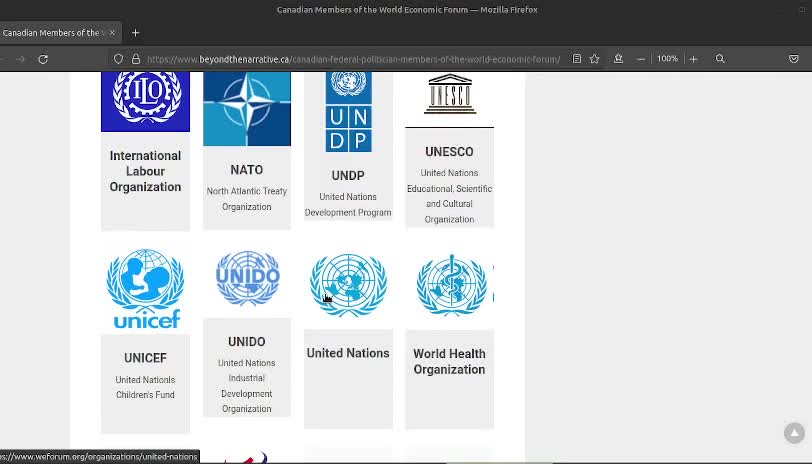The image size is (812, 464).
Task: Click United Nations Children's Fund text
Action: click(146, 387)
